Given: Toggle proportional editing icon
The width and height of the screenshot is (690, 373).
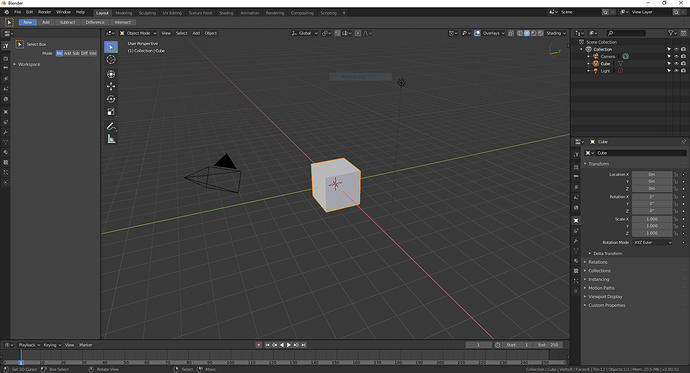Looking at the screenshot, I should pyautogui.click(x=358, y=33).
